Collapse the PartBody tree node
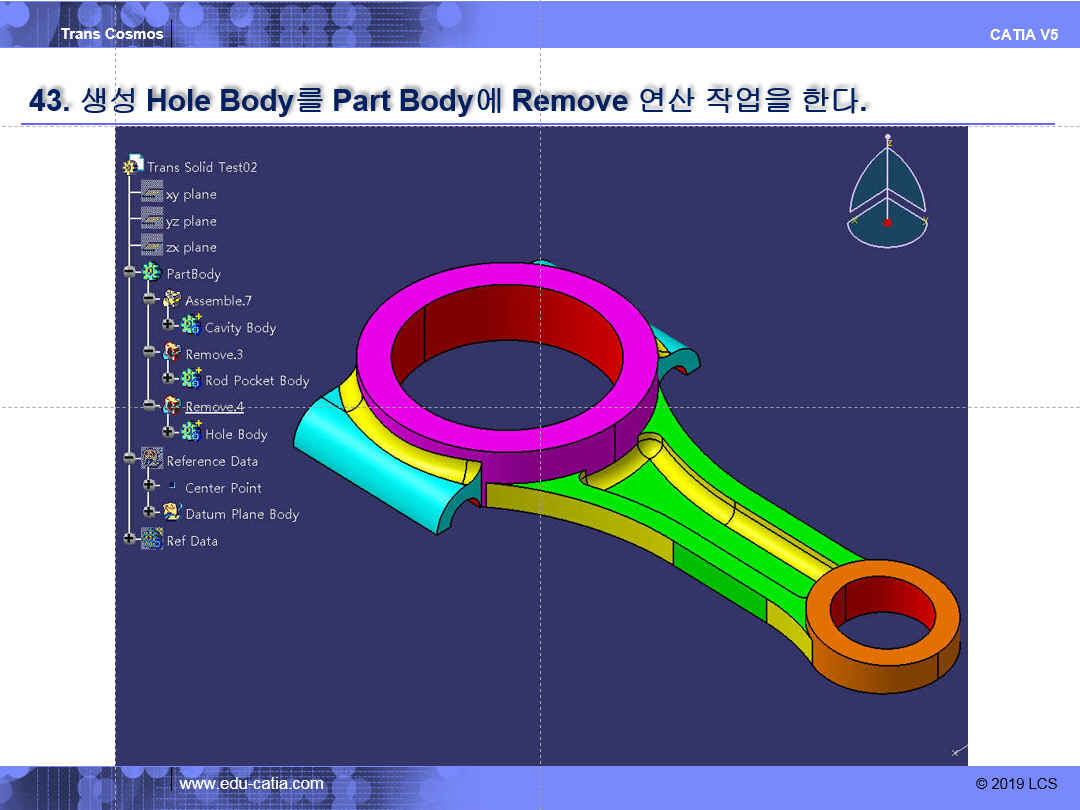The image size is (1080, 810). [x=129, y=273]
